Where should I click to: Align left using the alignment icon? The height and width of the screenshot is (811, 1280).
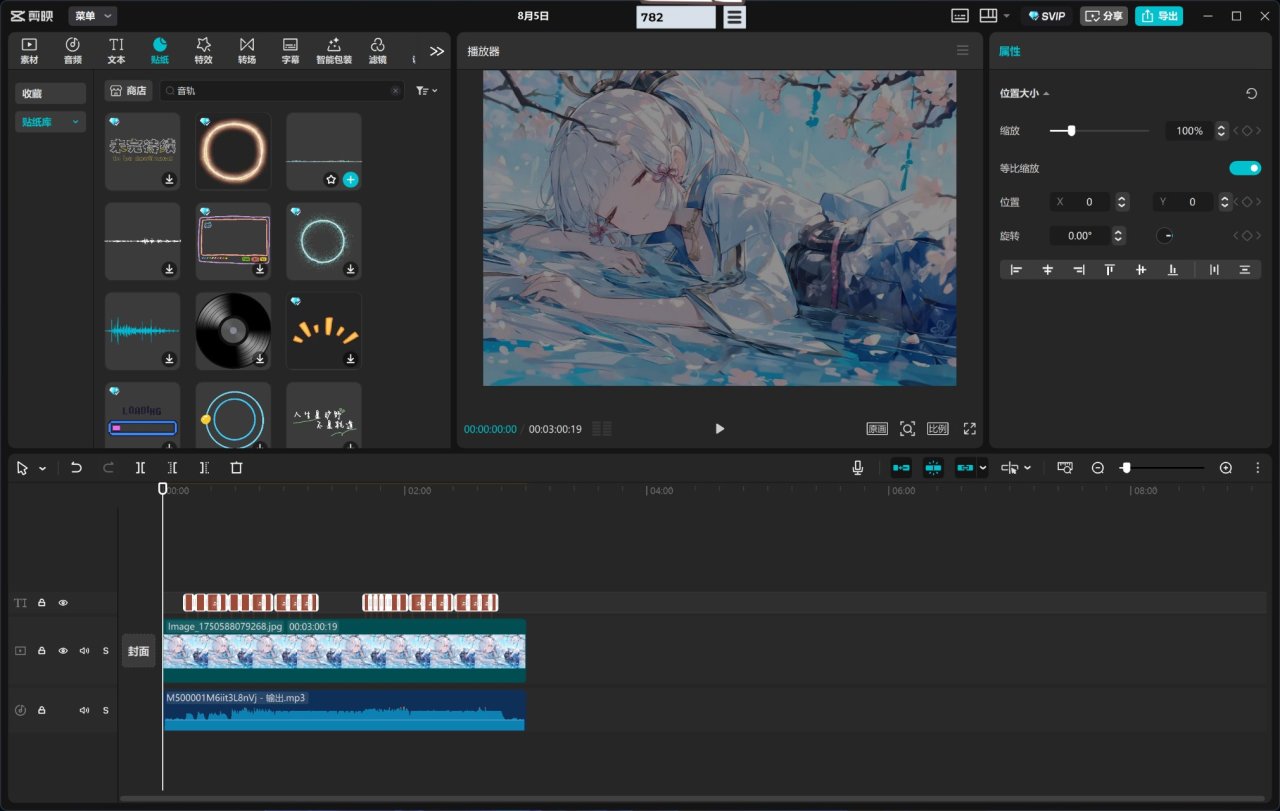click(x=1016, y=269)
